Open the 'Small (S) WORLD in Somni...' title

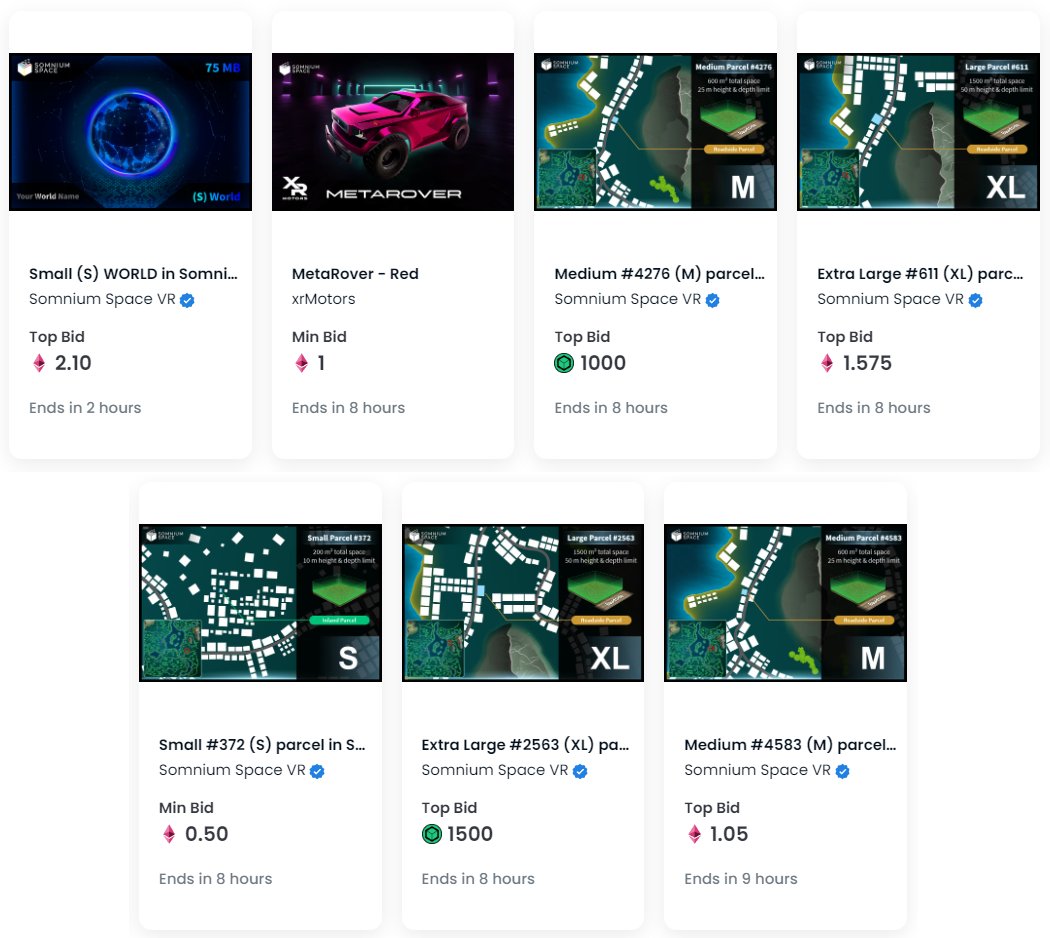(x=133, y=274)
